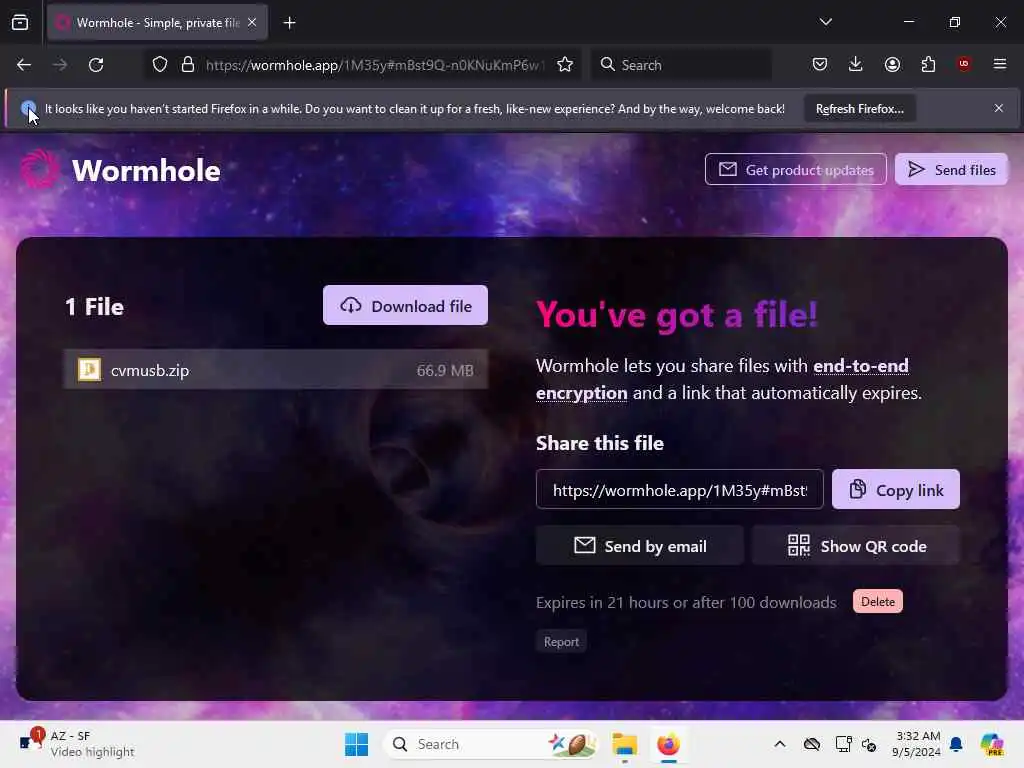This screenshot has width=1024, height=768.
Task: Open the notifications bell icon
Action: (956, 744)
